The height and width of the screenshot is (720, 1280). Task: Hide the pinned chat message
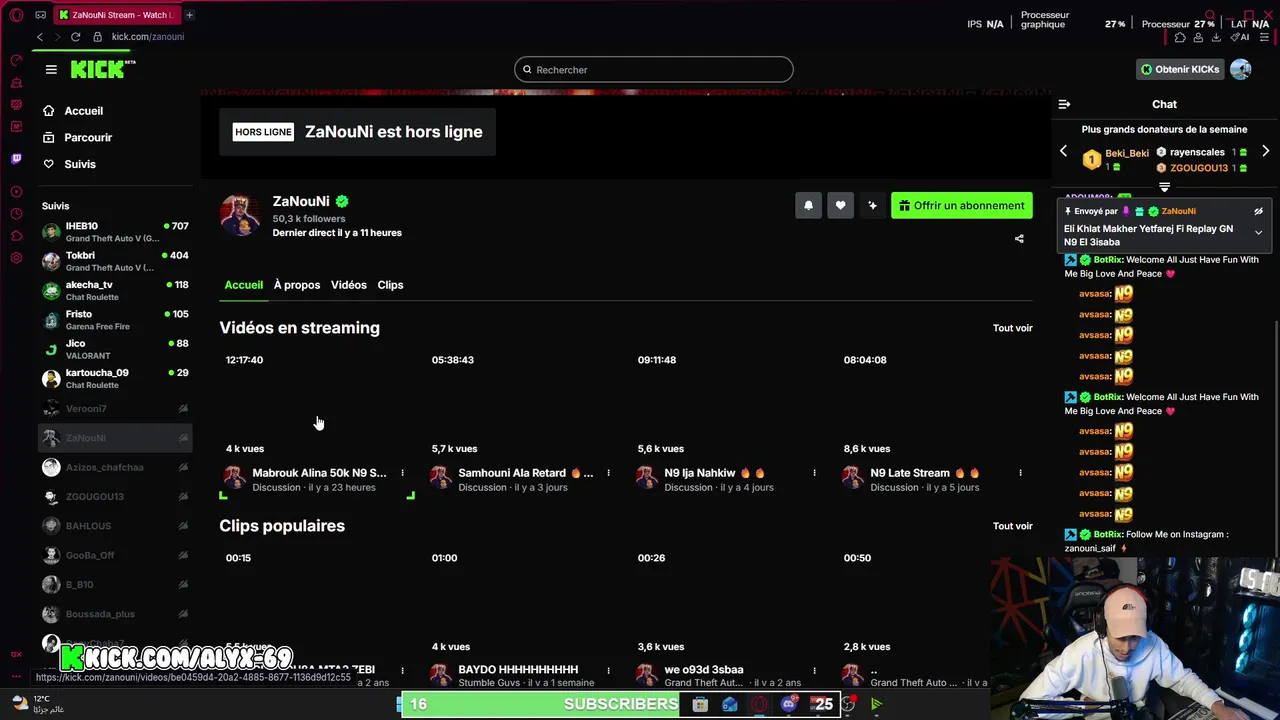click(x=1258, y=212)
